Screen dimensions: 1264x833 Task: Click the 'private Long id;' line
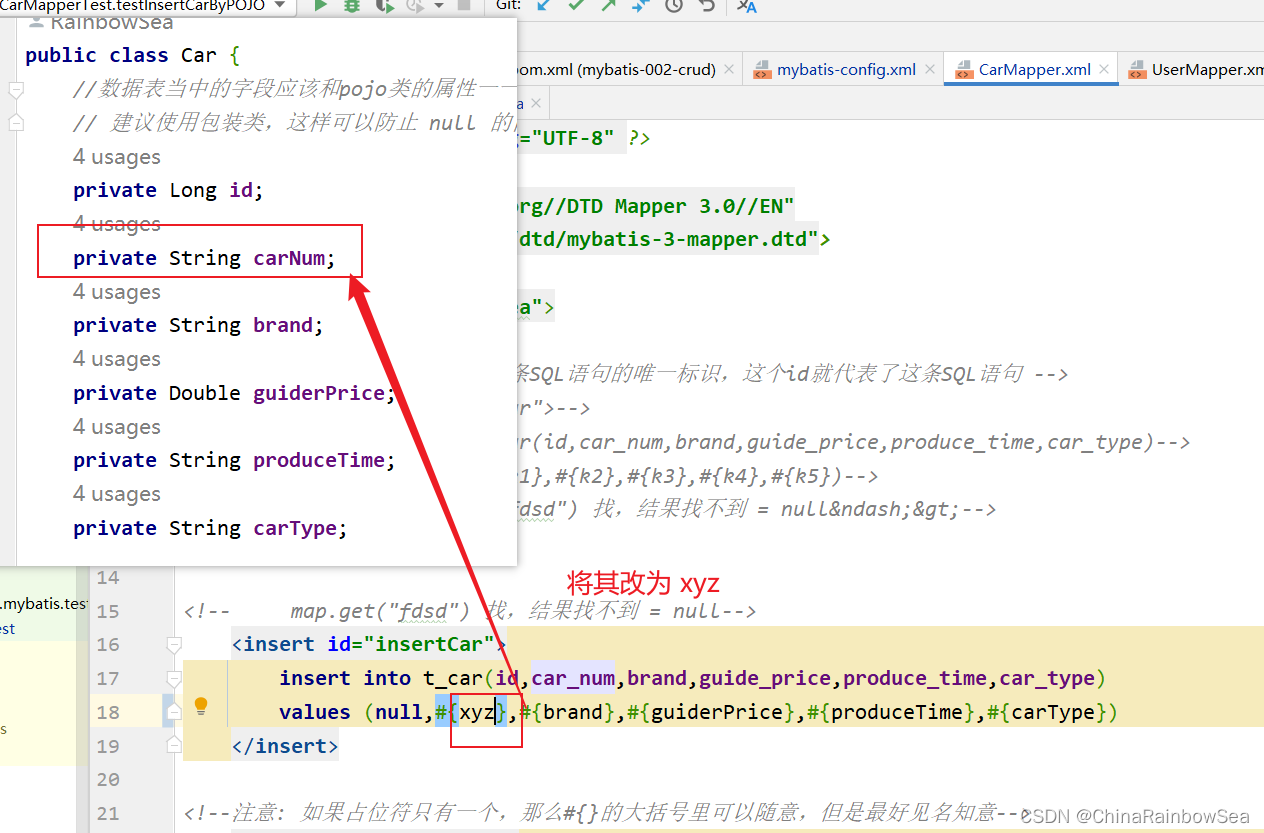coord(168,190)
